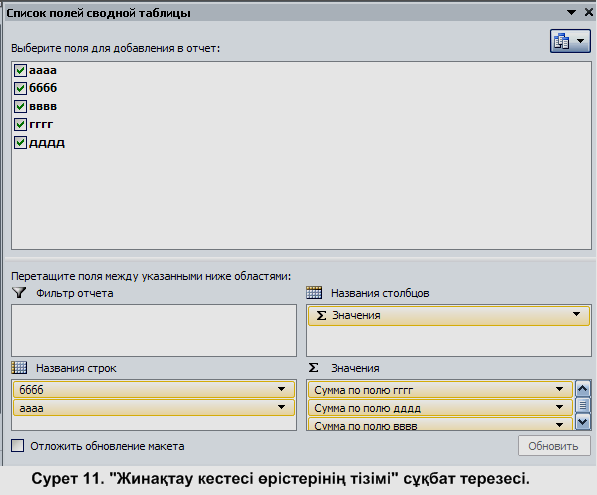Toggle the гггг field checkbox
The image size is (597, 495).
(20, 124)
